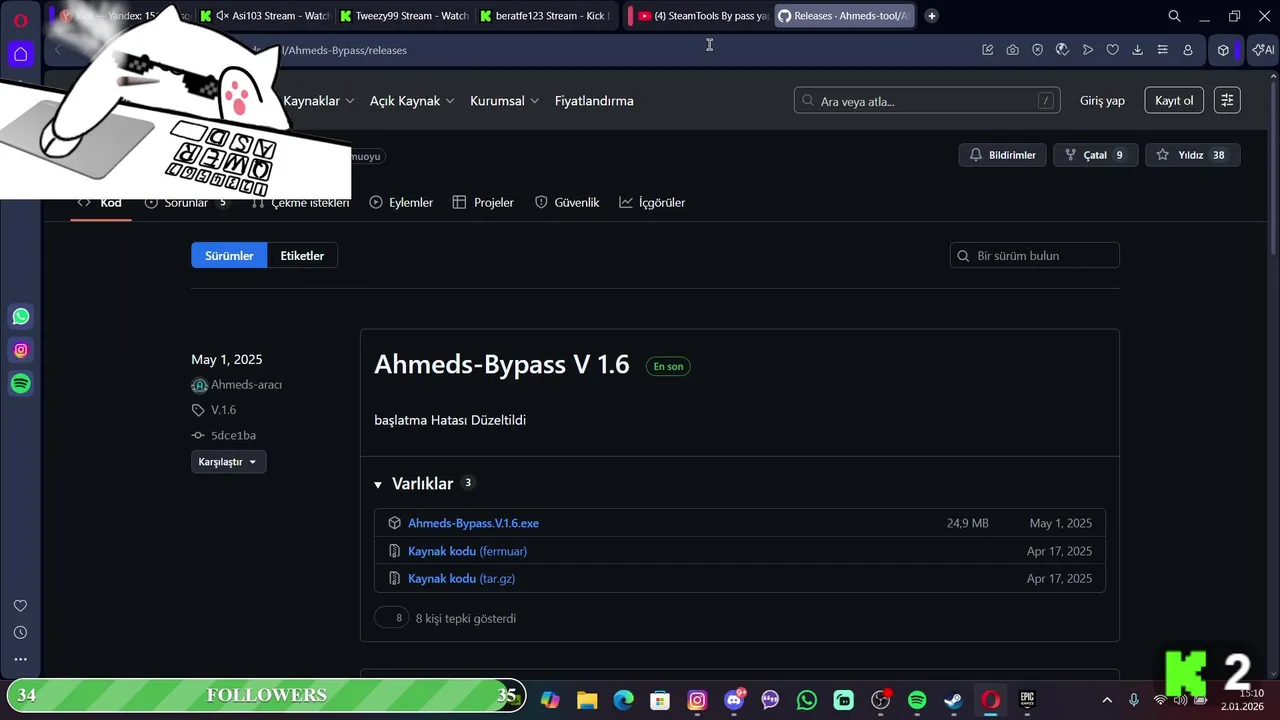Open Discord from the taskbar
The height and width of the screenshot is (720, 1280).
pos(734,700)
